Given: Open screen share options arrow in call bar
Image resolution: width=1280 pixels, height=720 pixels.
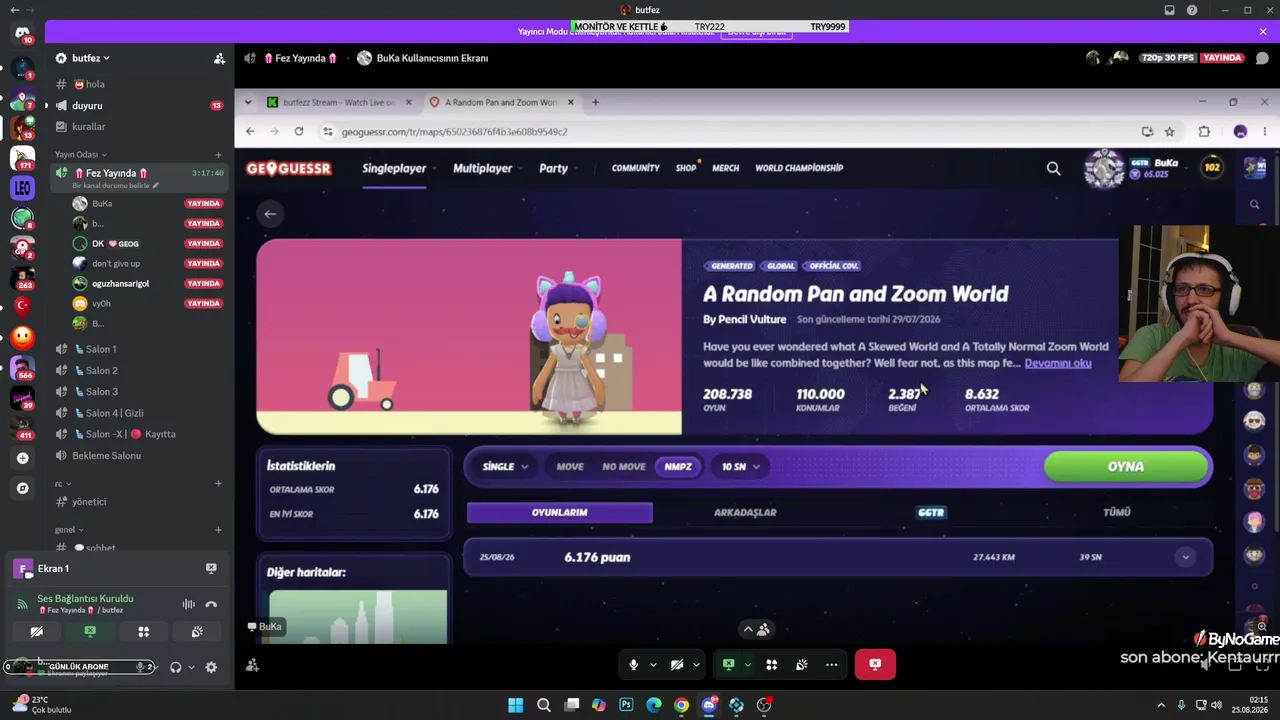Looking at the screenshot, I should (x=747, y=664).
